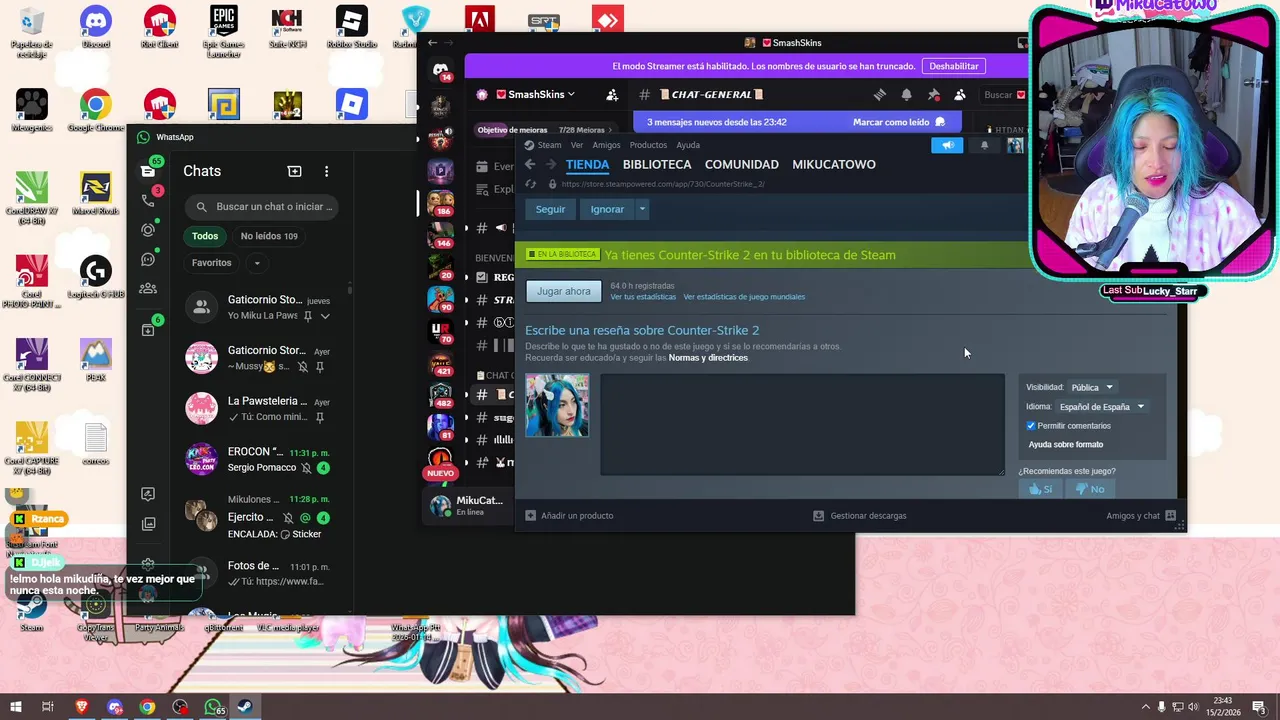Open WhatsApp three-dot menu
Image resolution: width=1280 pixels, height=720 pixels.
326,171
